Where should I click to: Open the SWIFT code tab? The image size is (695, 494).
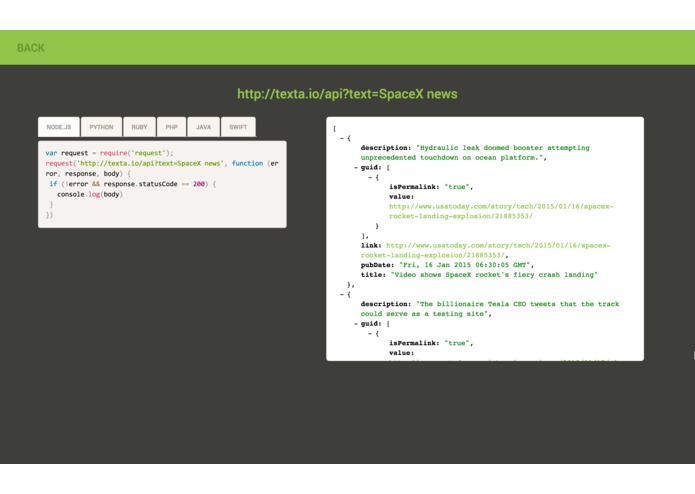(x=238, y=127)
